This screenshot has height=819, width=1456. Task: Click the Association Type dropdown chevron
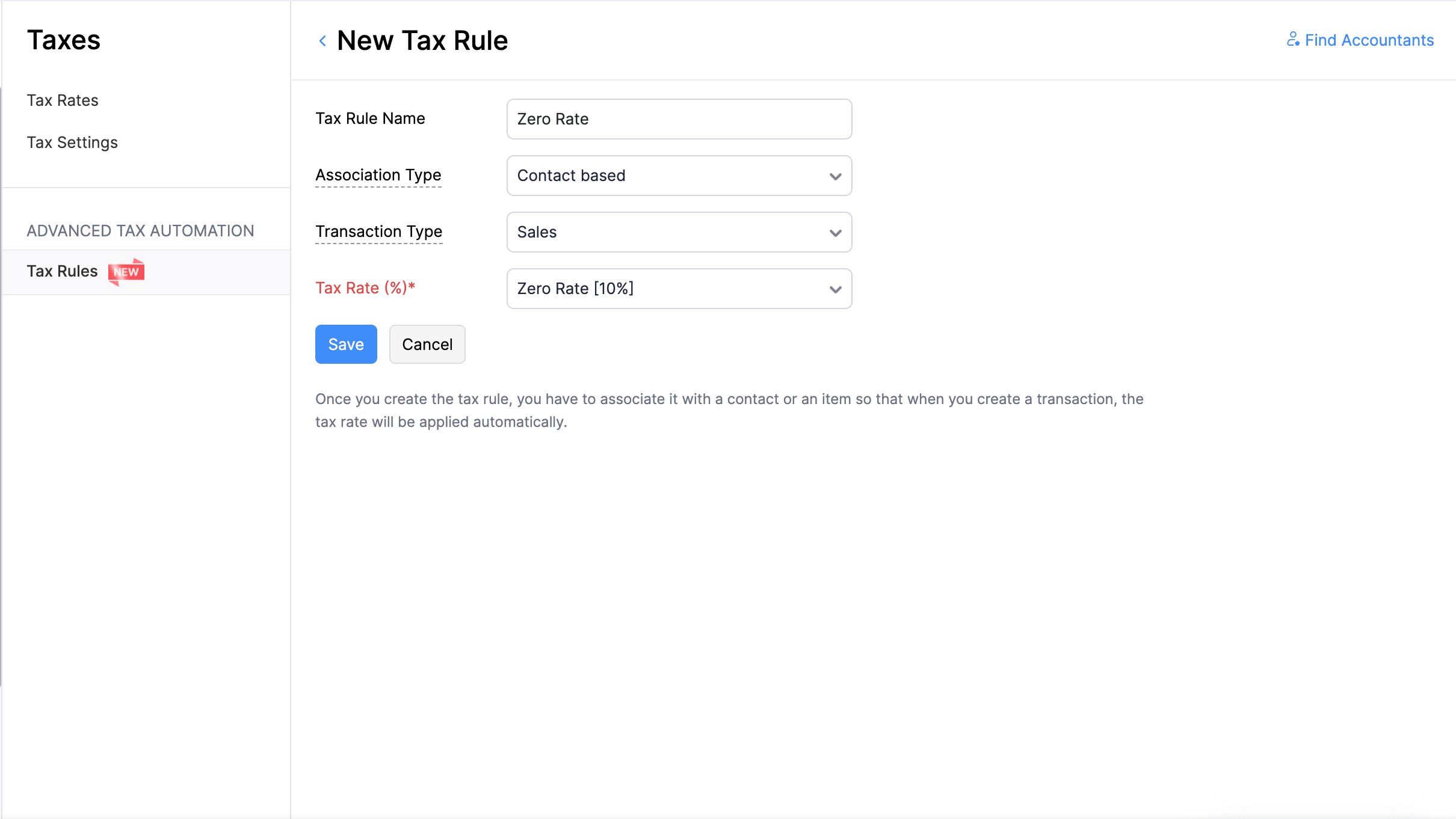click(835, 176)
